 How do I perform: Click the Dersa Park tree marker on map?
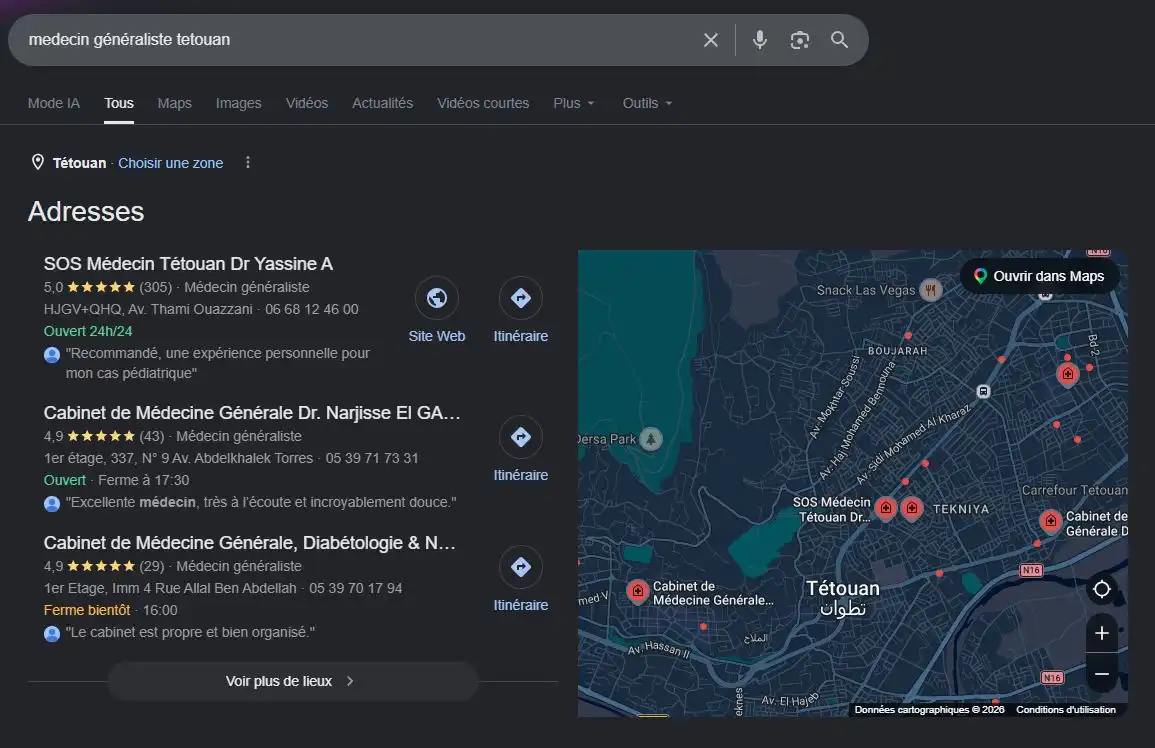(x=650, y=439)
